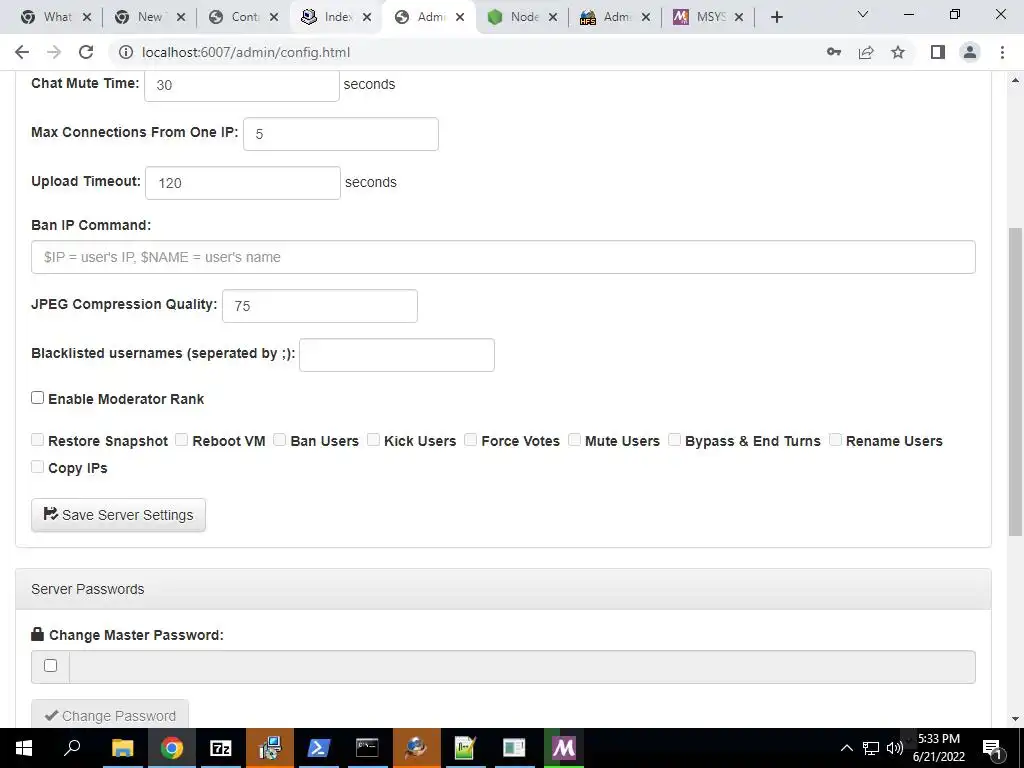The image size is (1024, 768).
Task: Toggle the Copy IPs permission
Action: 37,467
